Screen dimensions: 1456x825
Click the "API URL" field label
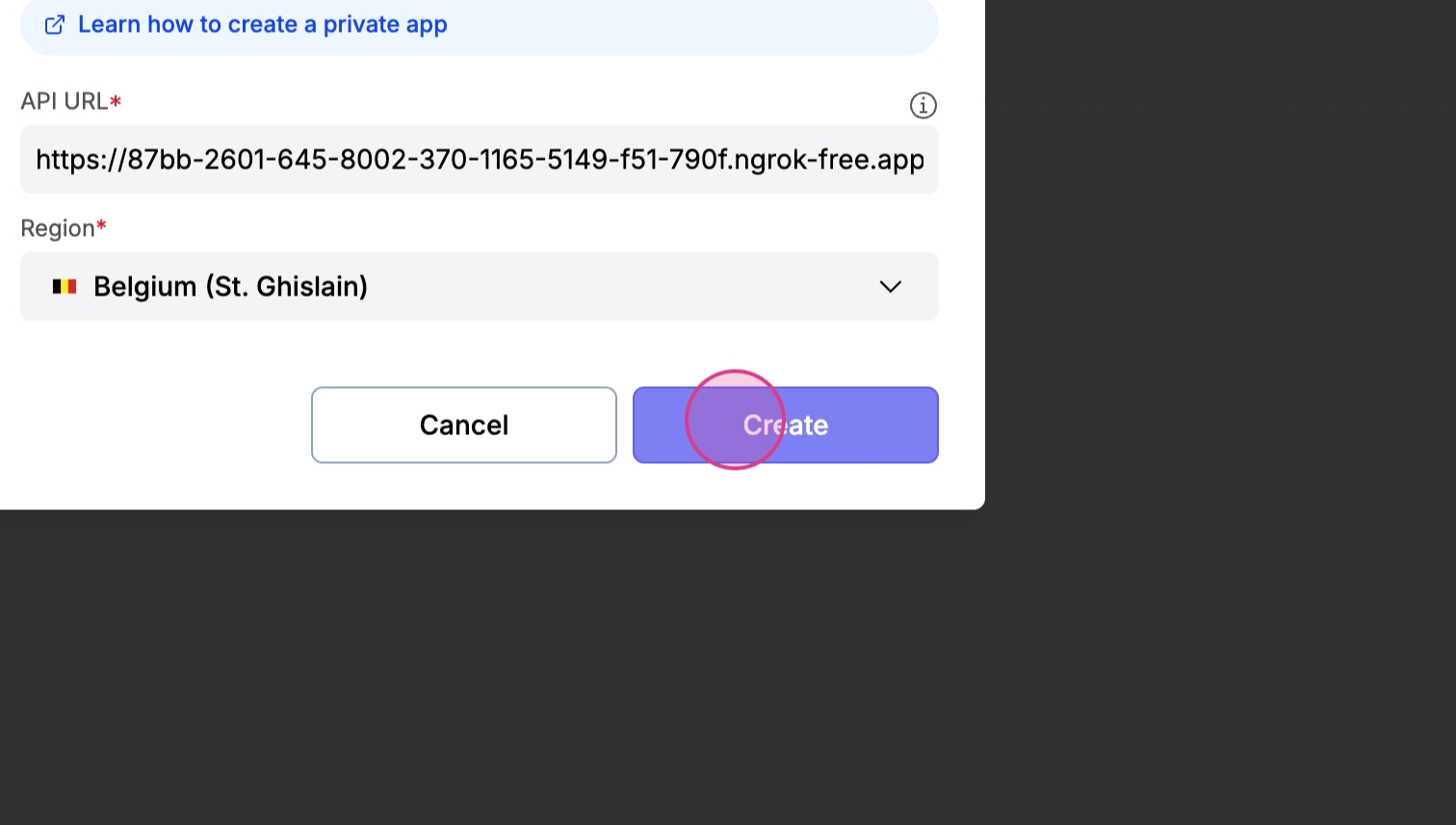64,102
